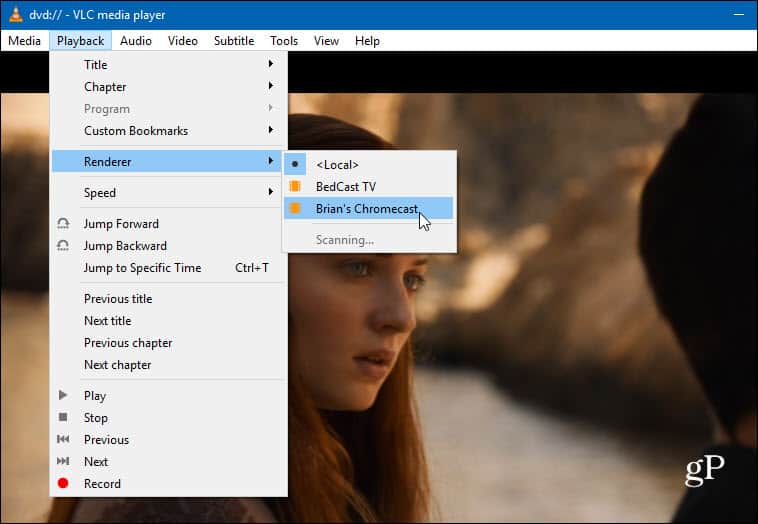The width and height of the screenshot is (758, 524).
Task: Select <Local> renderer text
Action: point(337,165)
